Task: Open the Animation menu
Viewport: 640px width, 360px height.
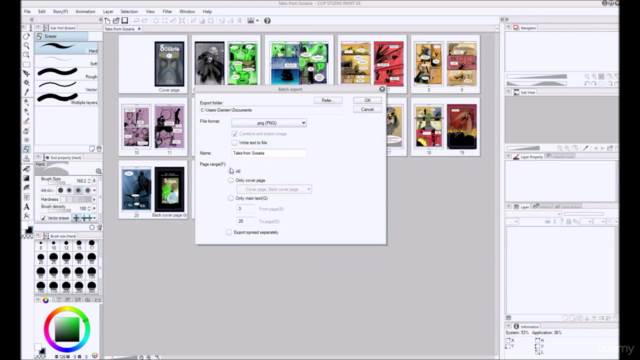Action: pyautogui.click(x=85, y=11)
